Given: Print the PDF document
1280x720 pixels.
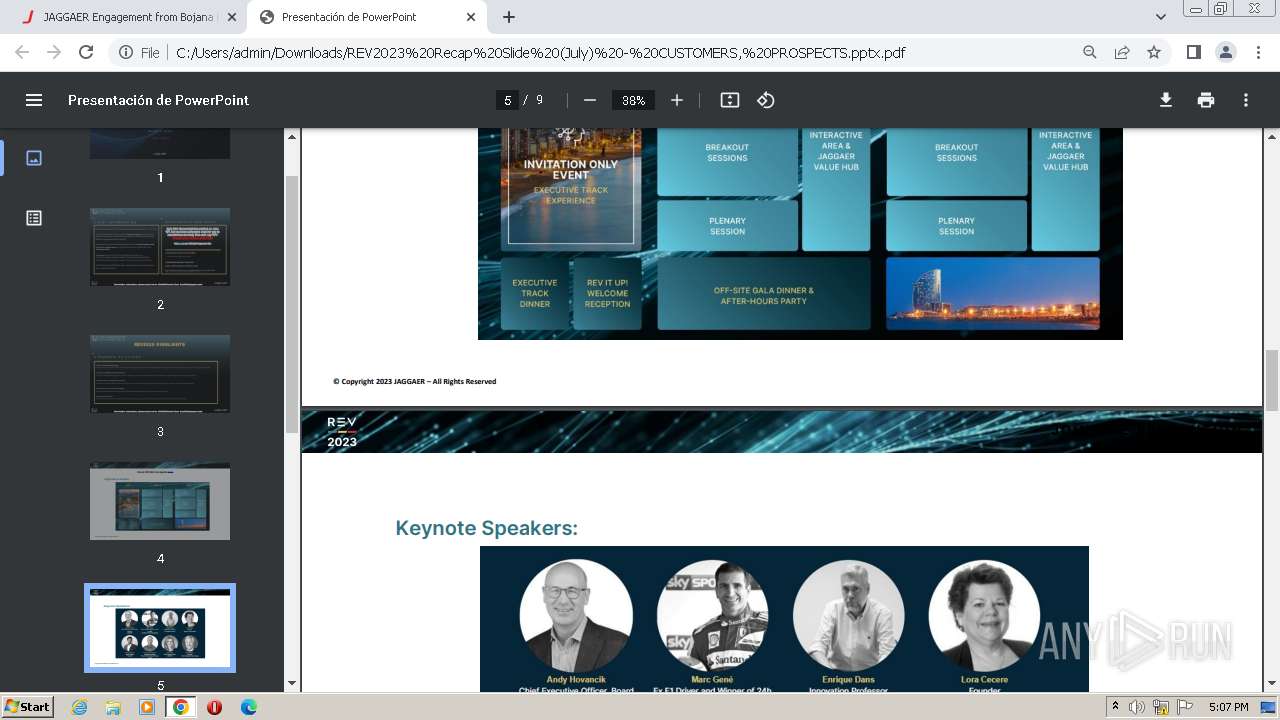Looking at the screenshot, I should coord(1206,100).
